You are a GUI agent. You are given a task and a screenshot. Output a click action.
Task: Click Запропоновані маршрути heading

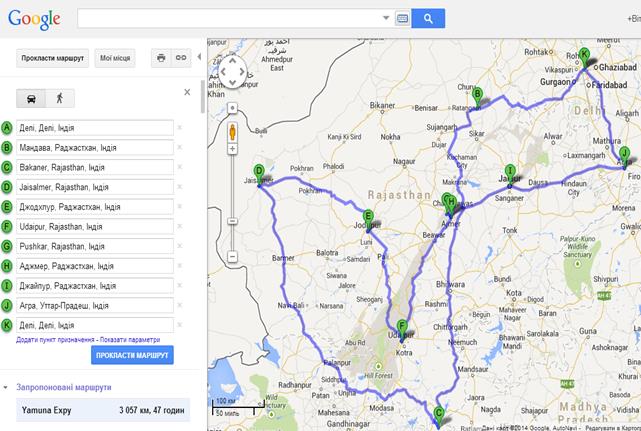pos(64,387)
